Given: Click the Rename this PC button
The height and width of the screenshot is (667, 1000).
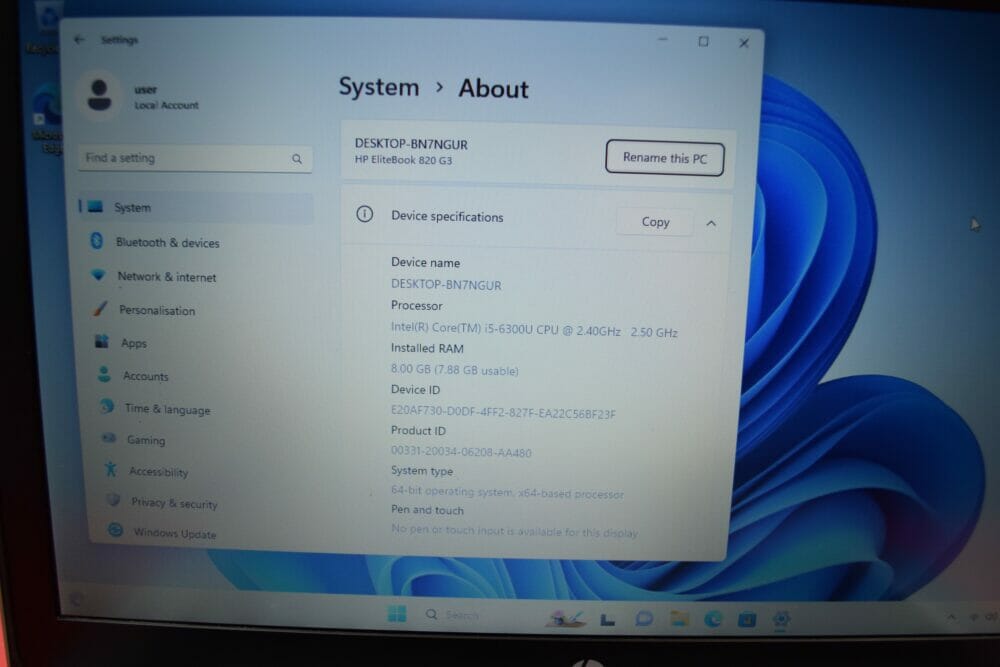Looking at the screenshot, I should 665,158.
